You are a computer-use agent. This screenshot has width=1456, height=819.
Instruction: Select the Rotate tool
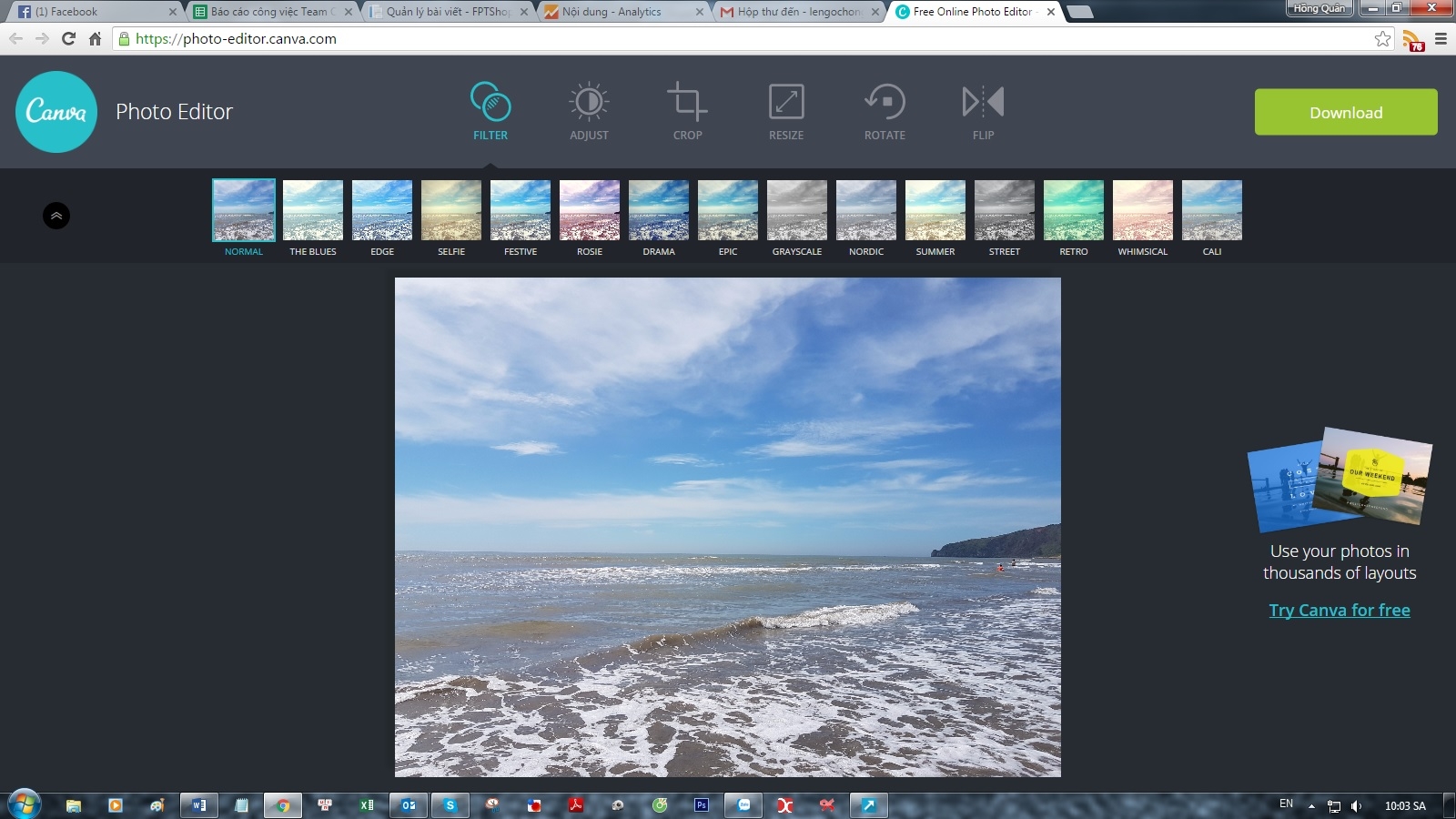click(885, 112)
